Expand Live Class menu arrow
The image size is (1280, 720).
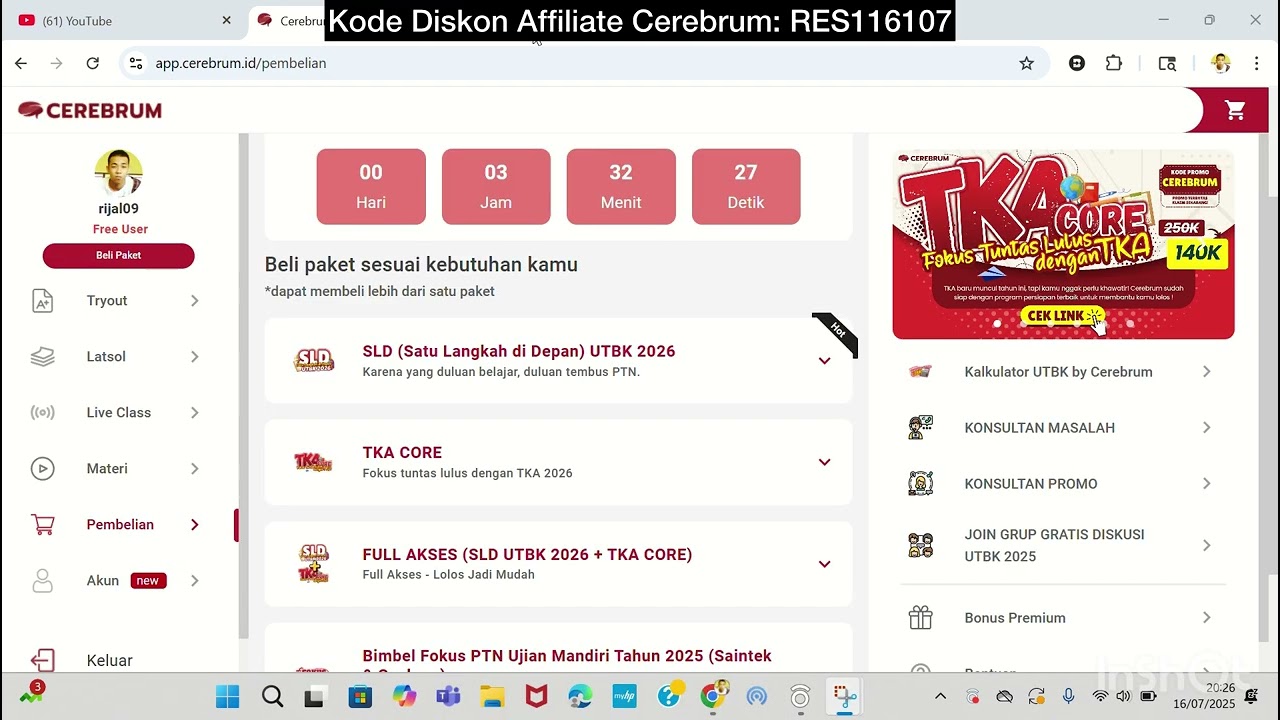pyautogui.click(x=195, y=413)
